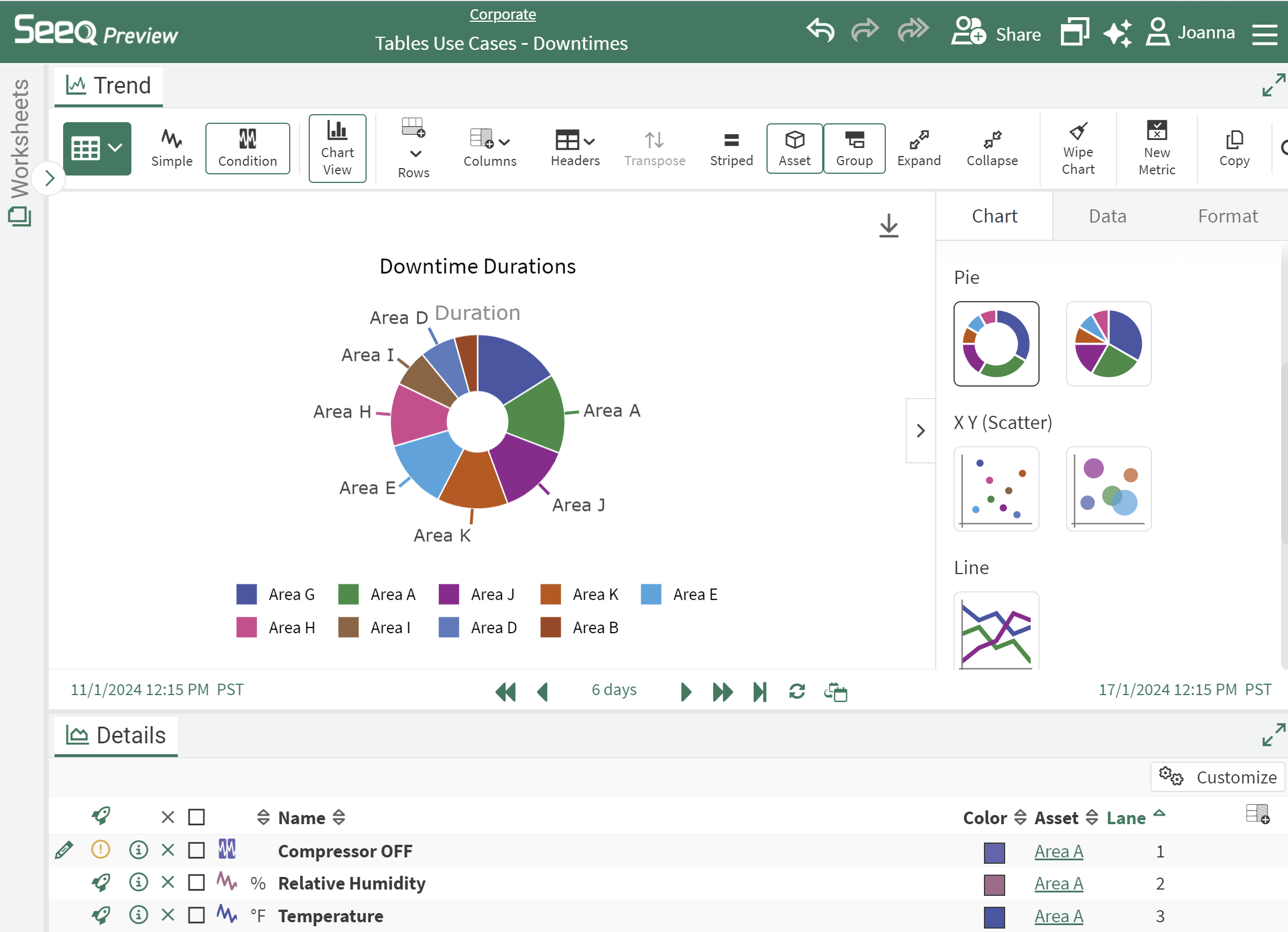Edit Compressor OFF with pencil icon
Viewport: 1288px width, 932px height.
(x=64, y=850)
